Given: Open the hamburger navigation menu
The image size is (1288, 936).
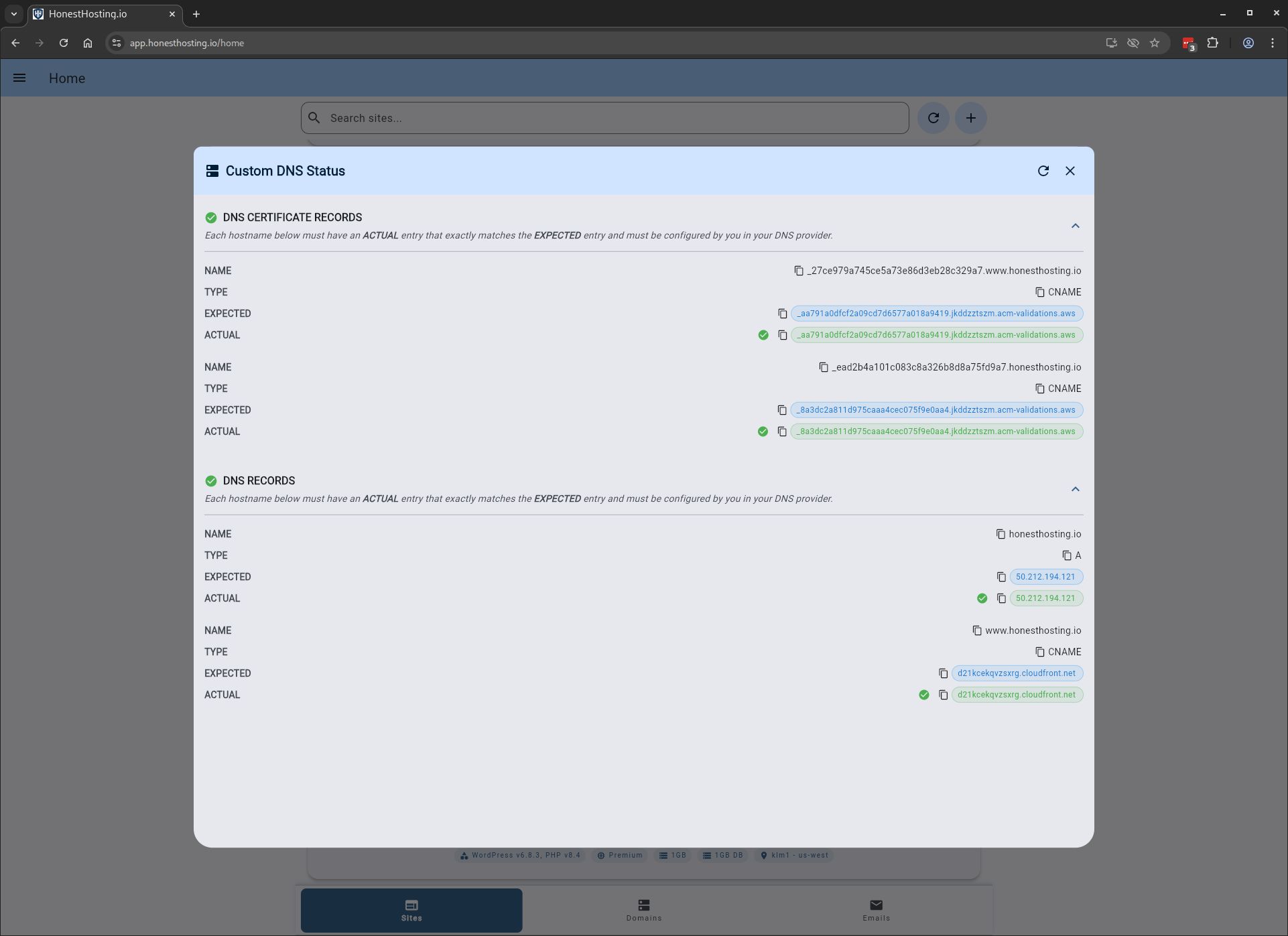Looking at the screenshot, I should tap(19, 78).
